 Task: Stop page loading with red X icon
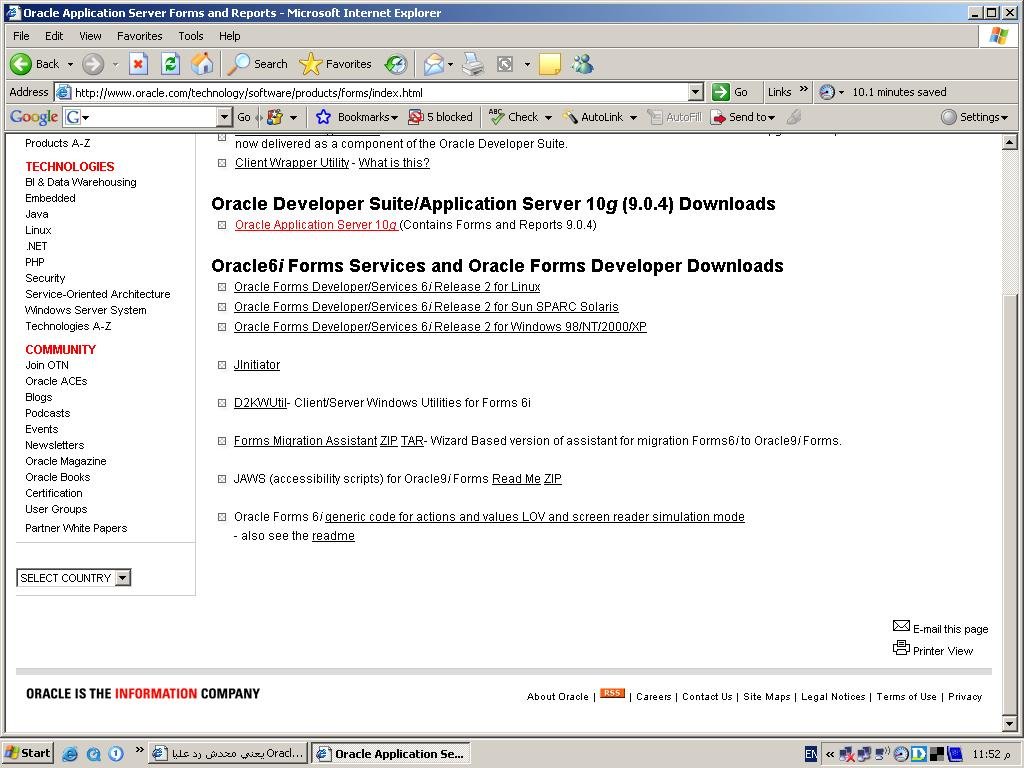[x=138, y=64]
